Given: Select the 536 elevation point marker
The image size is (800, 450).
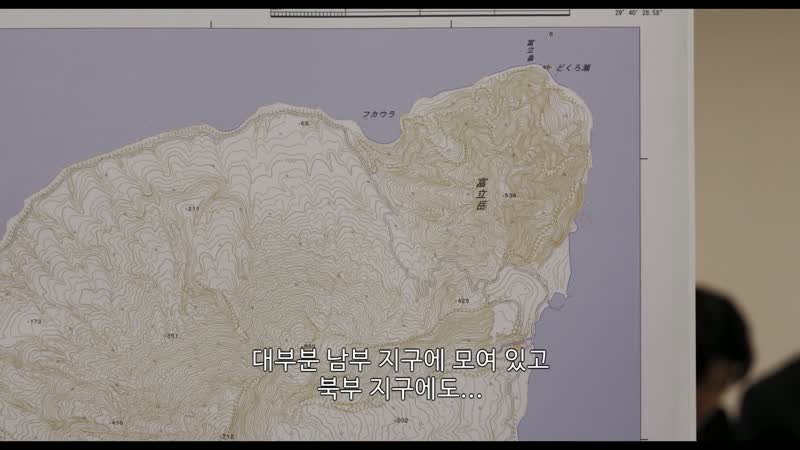Looking at the screenshot, I should point(509,195).
